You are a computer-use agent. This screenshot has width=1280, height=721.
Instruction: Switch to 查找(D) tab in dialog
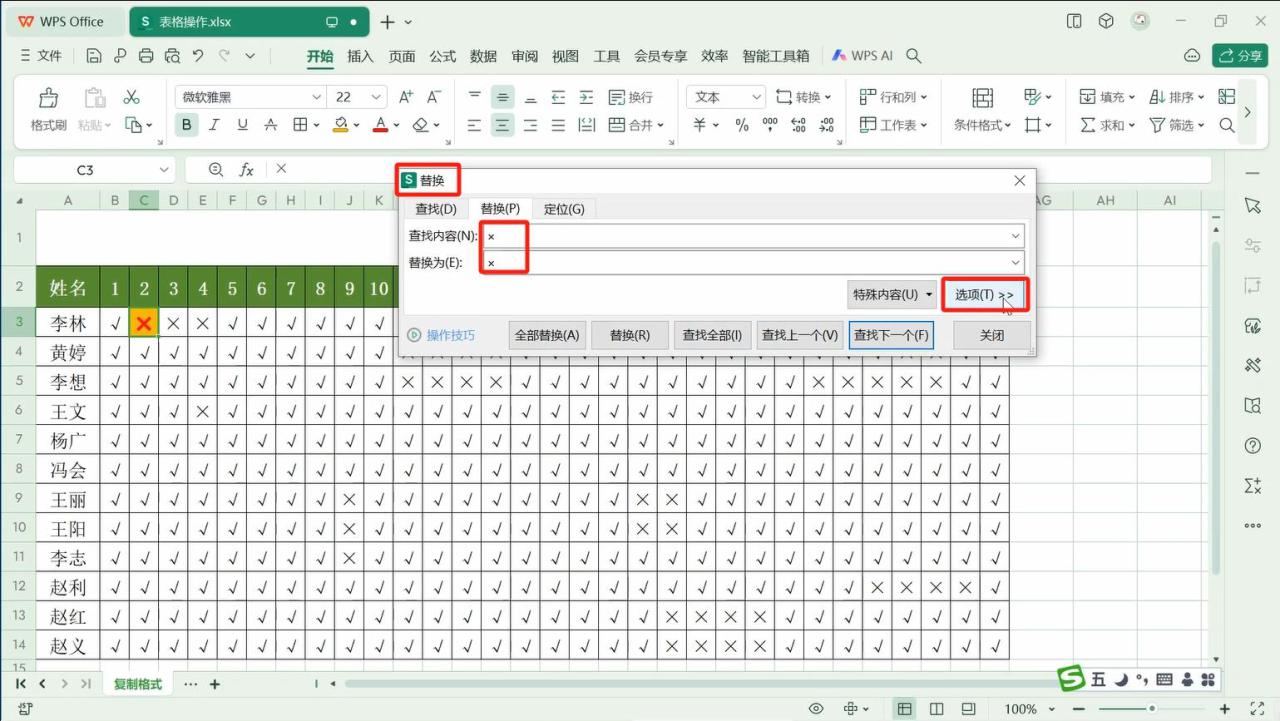(x=436, y=209)
